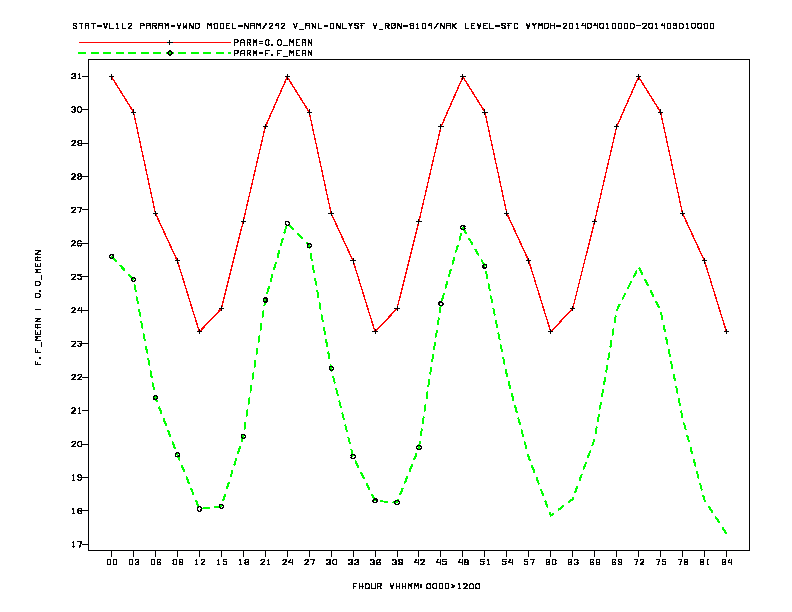Click the last red marker at hour 84
This screenshot has height=612, width=792.
tap(726, 331)
